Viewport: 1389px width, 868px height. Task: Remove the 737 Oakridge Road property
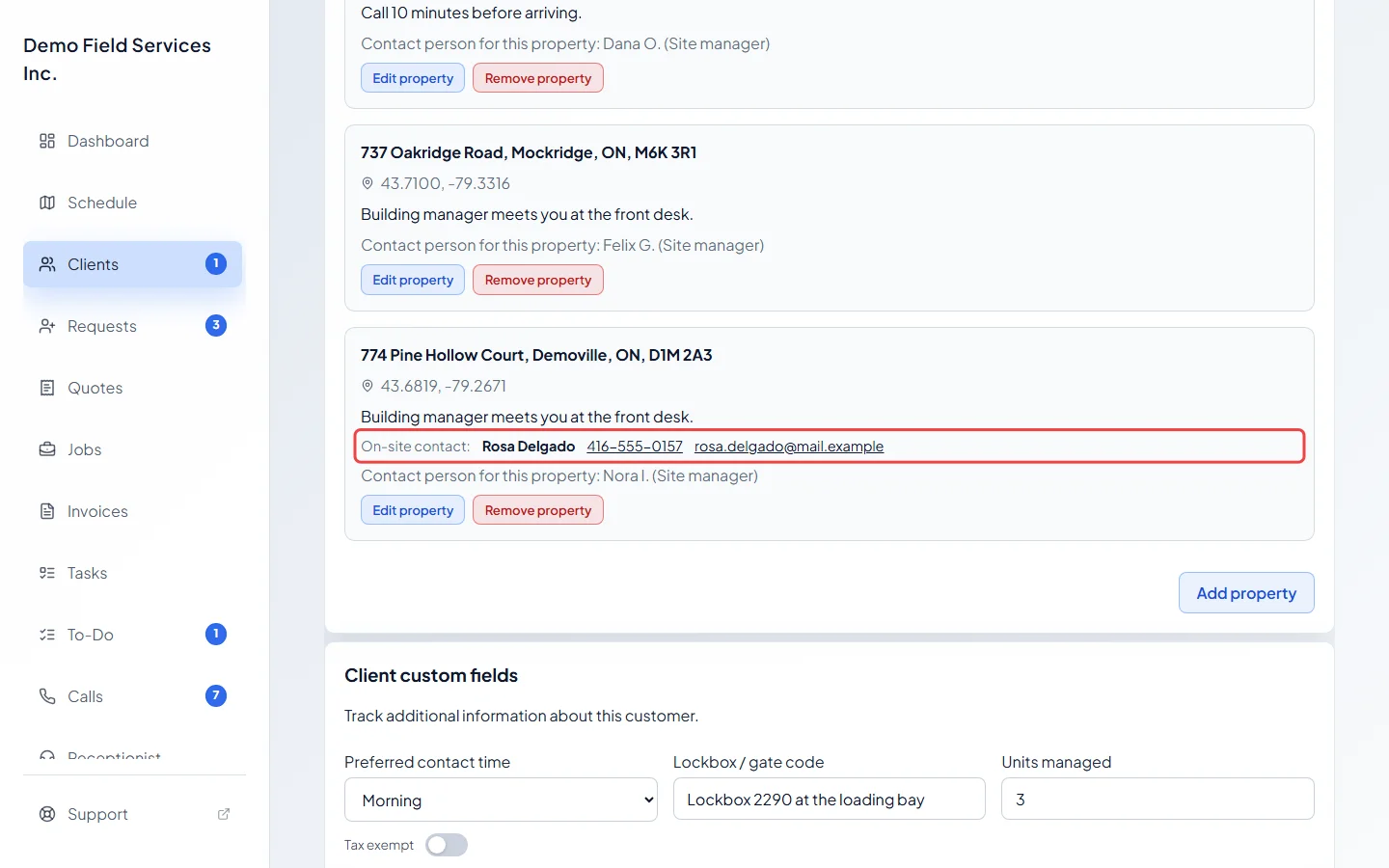pos(538,280)
